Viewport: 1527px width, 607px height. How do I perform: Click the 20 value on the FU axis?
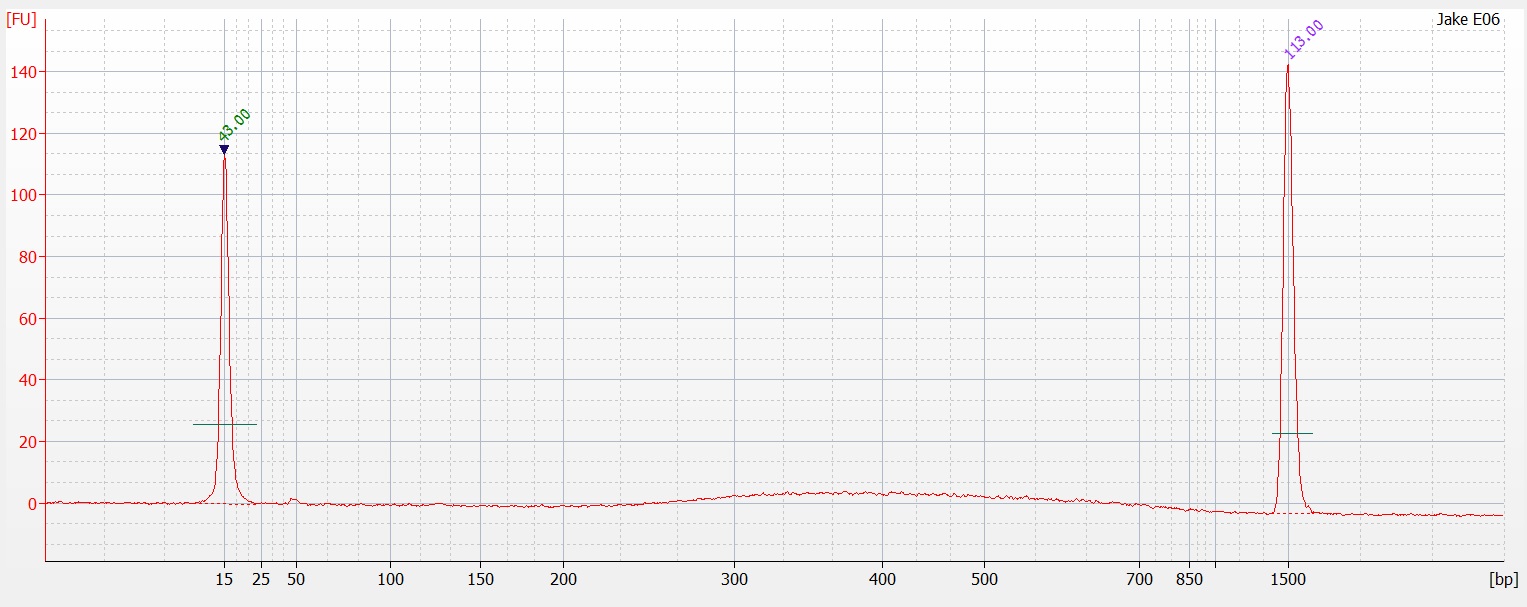click(x=30, y=442)
